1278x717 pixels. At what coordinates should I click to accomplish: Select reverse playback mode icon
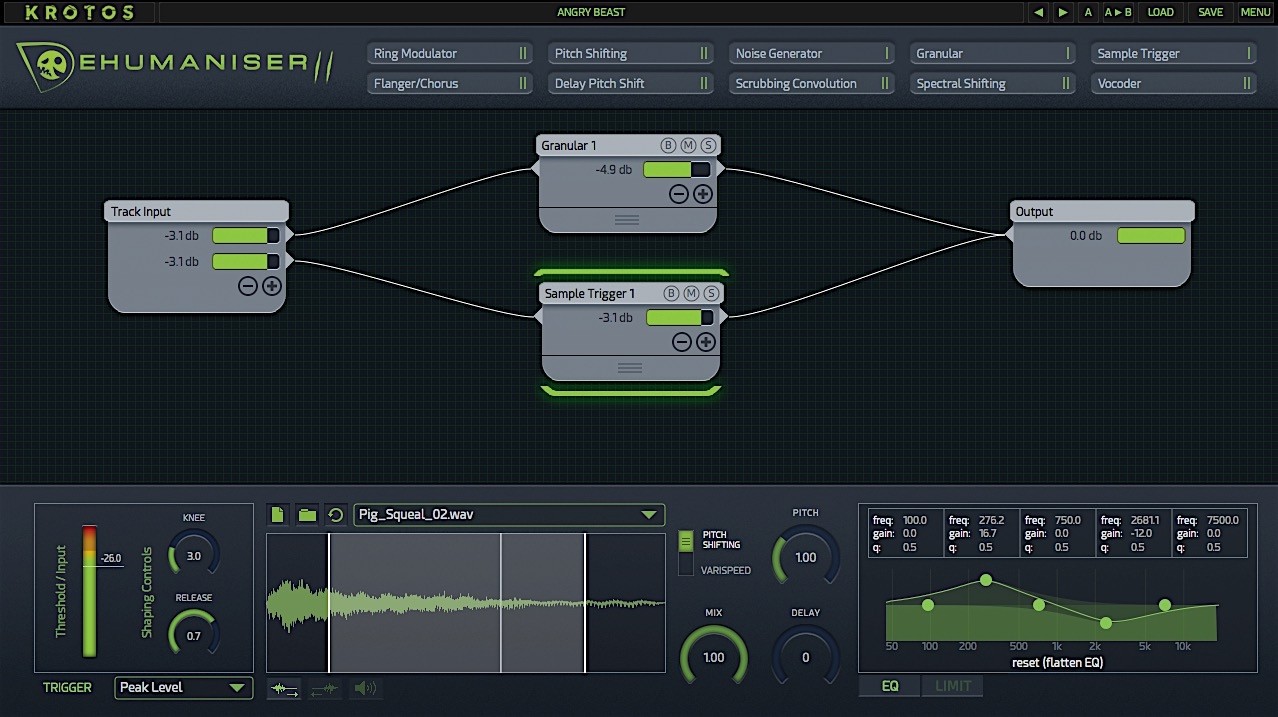tap(324, 688)
